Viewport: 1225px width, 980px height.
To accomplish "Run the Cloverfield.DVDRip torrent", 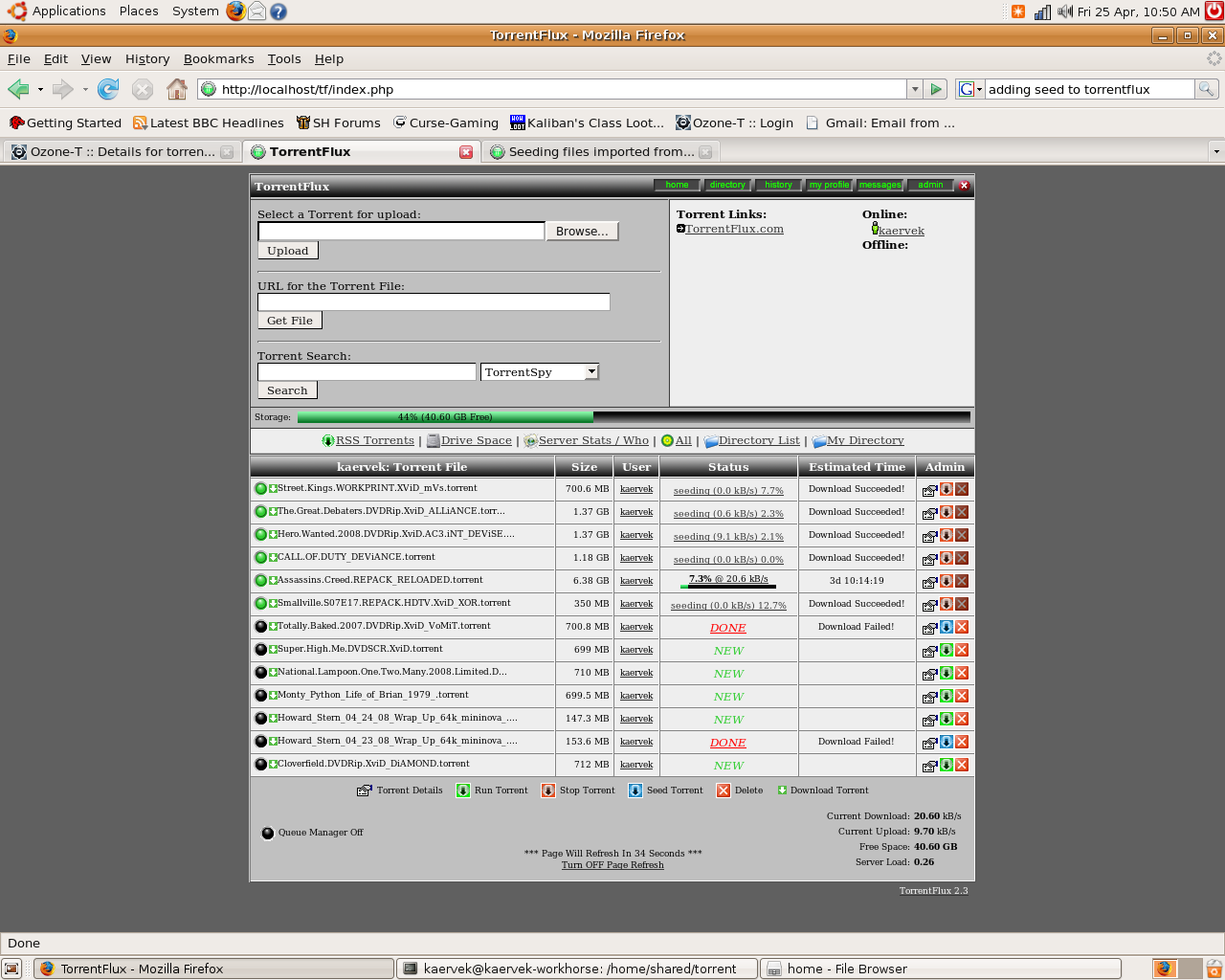I will 946,765.
